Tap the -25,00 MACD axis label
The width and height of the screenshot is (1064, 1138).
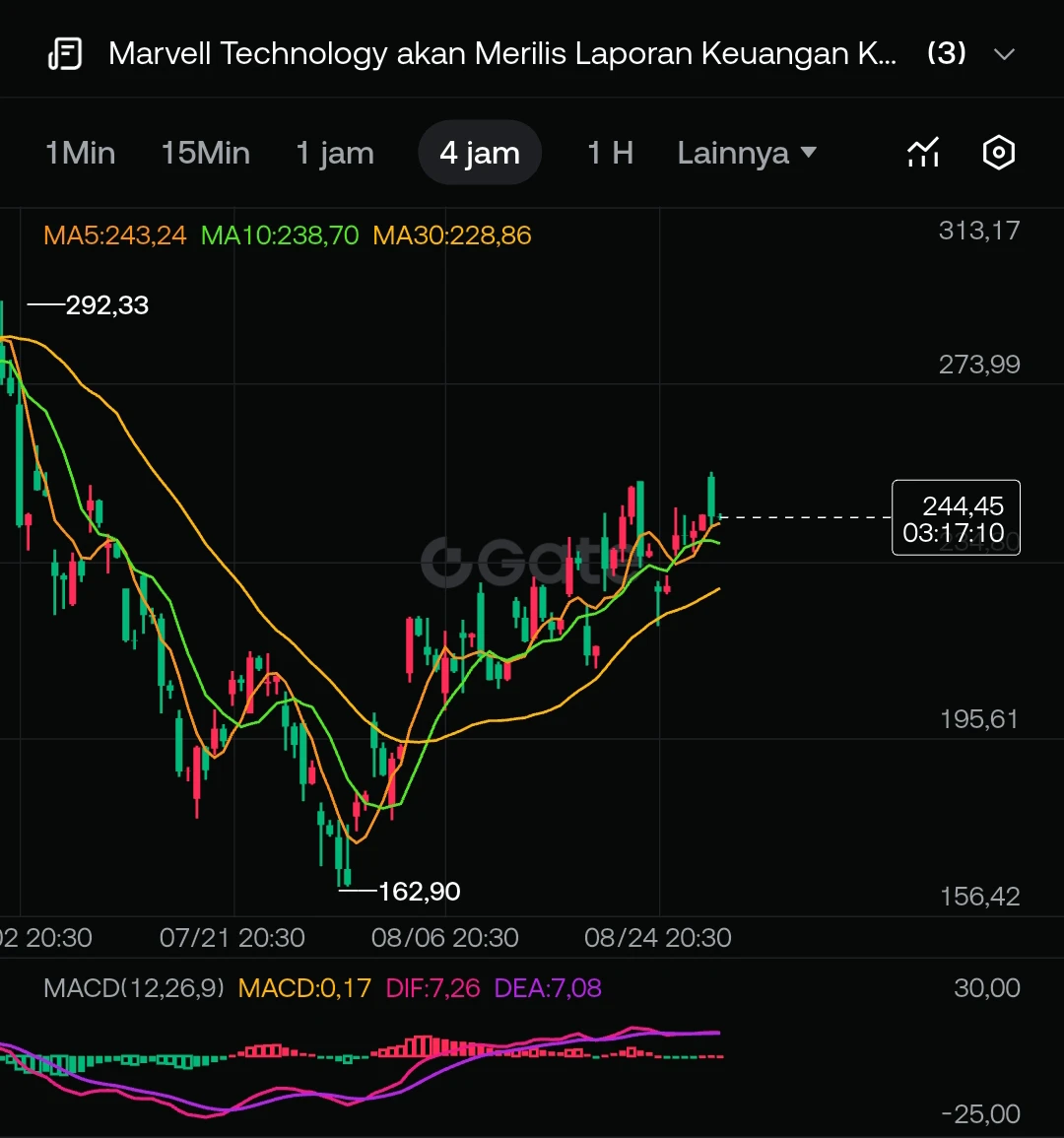[x=980, y=1113]
